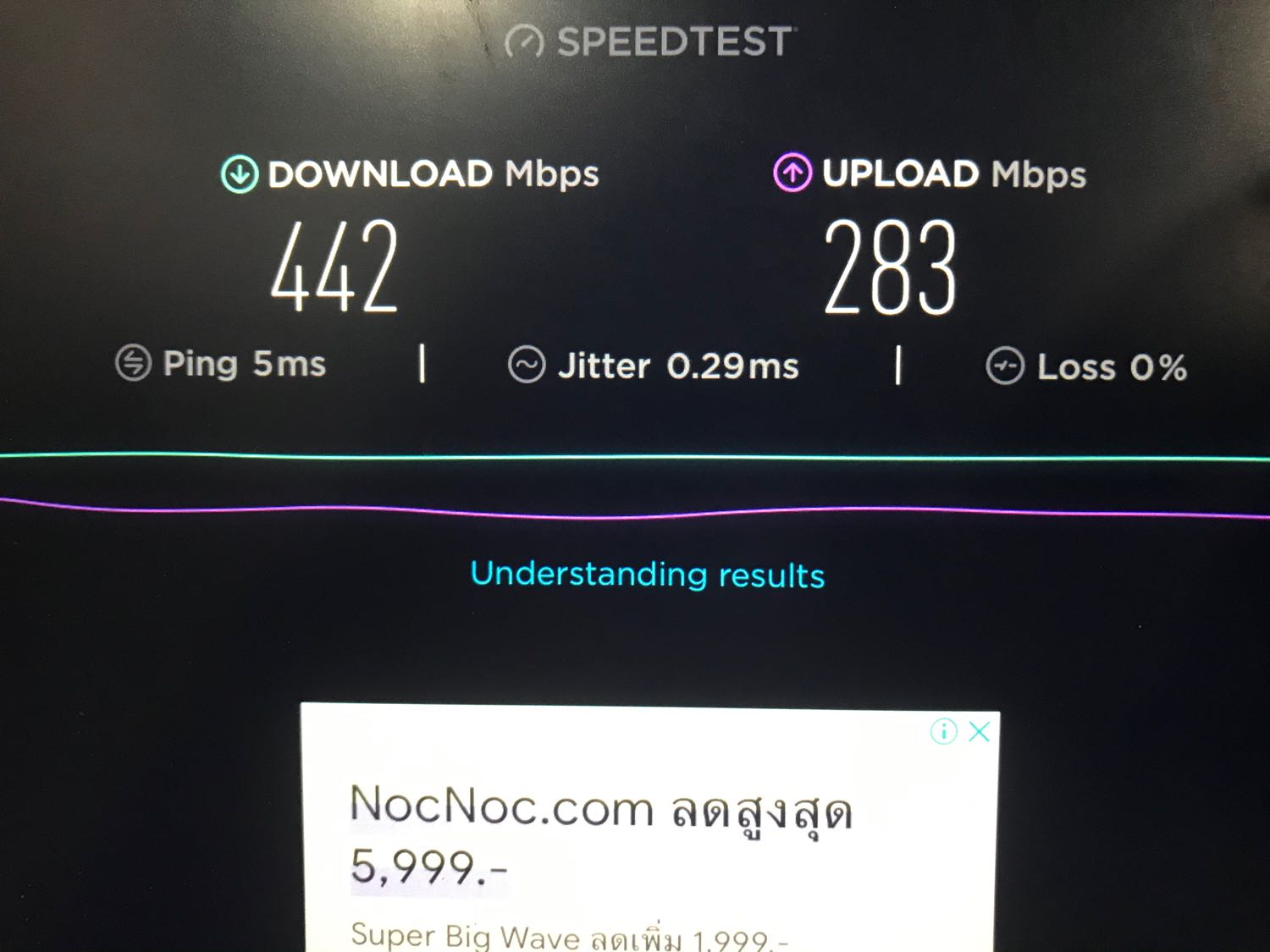Screen dimensions: 1270x952
Task: Open the ad info icon
Action: pyautogui.click(x=943, y=730)
